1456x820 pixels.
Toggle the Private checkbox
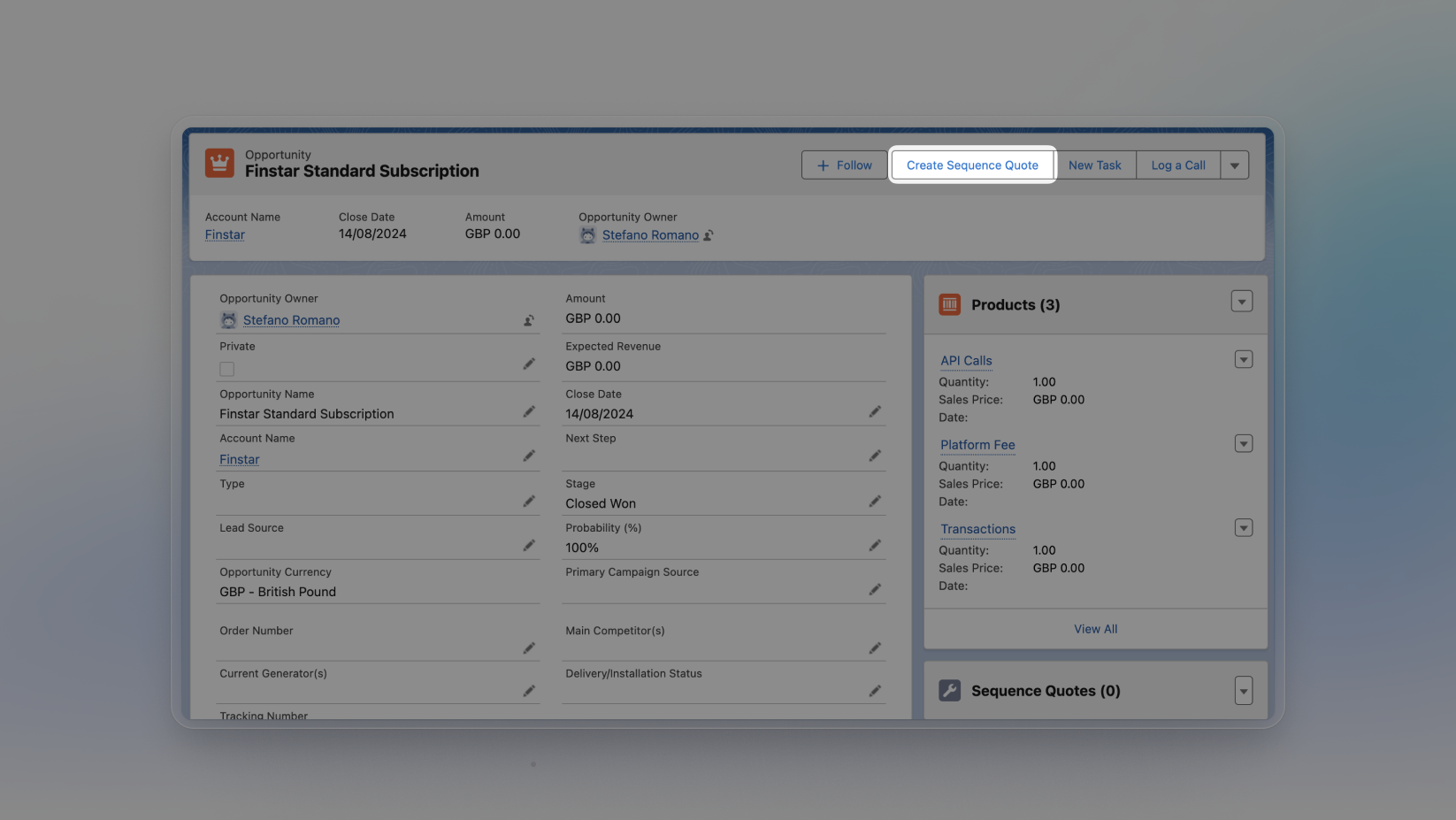click(x=227, y=369)
